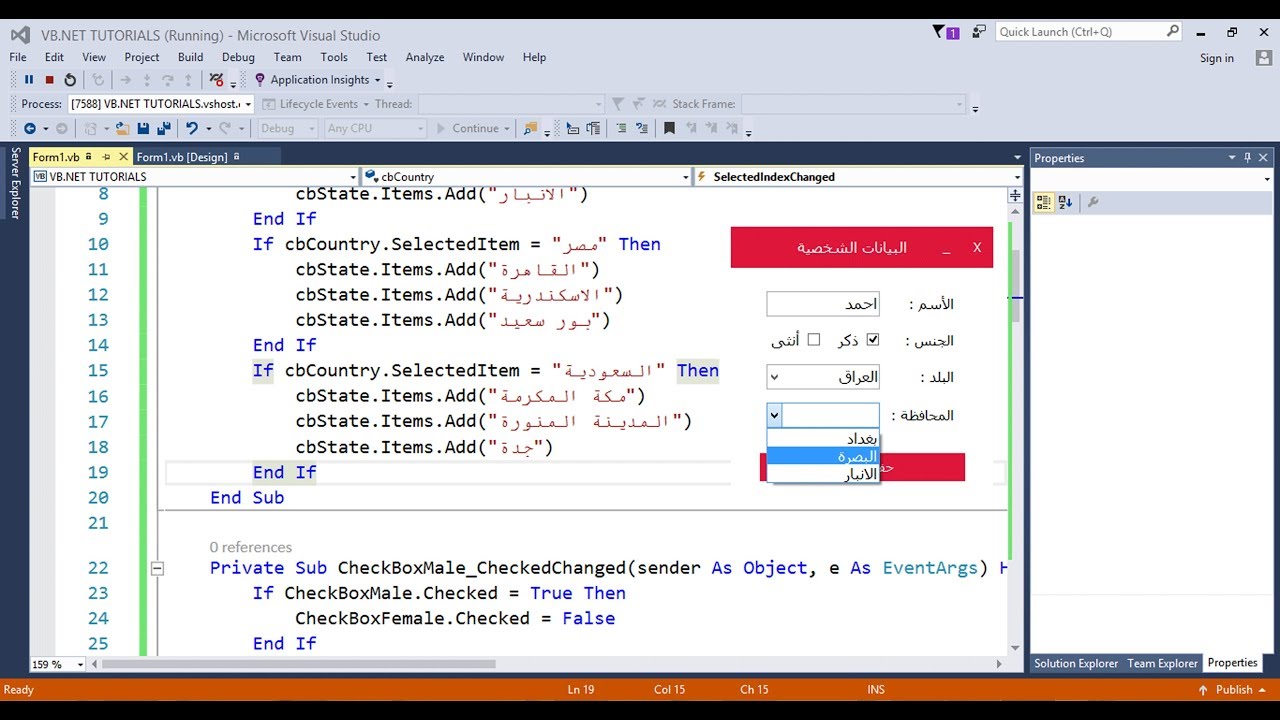Image resolution: width=1280 pixels, height=720 pixels.
Task: Minimize the البيانات الشخصية form window
Action: 946,248
